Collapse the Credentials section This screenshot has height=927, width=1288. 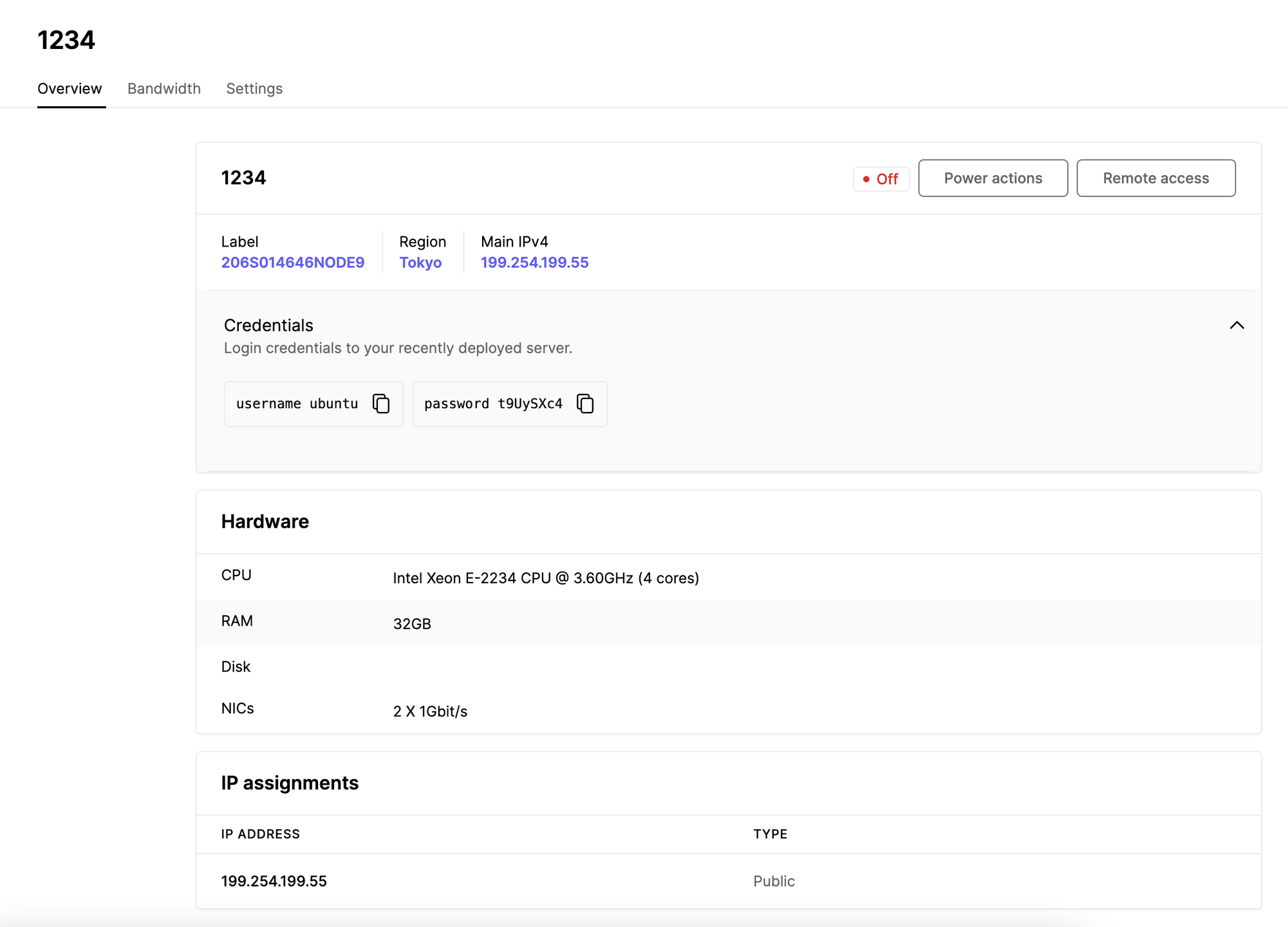point(1237,325)
